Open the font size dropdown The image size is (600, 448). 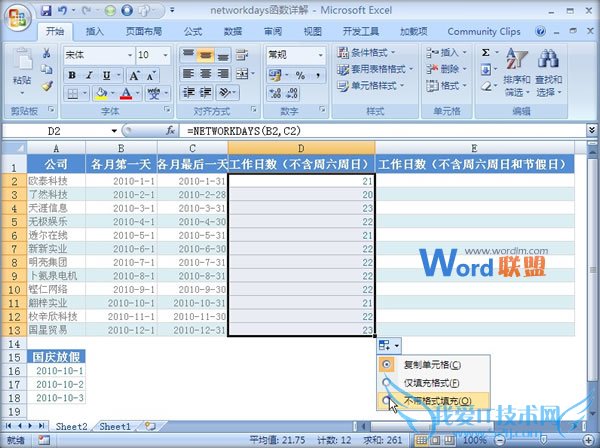pyautogui.click(x=165, y=55)
